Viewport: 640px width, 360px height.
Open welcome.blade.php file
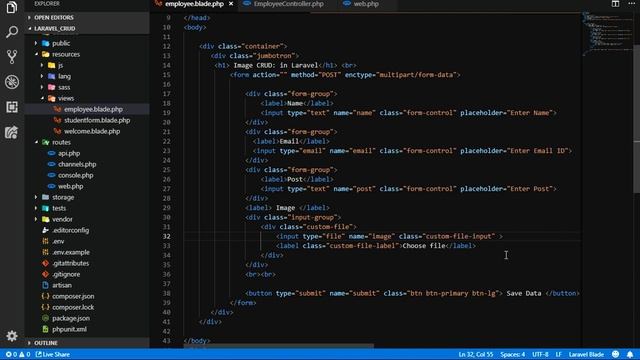(92, 131)
